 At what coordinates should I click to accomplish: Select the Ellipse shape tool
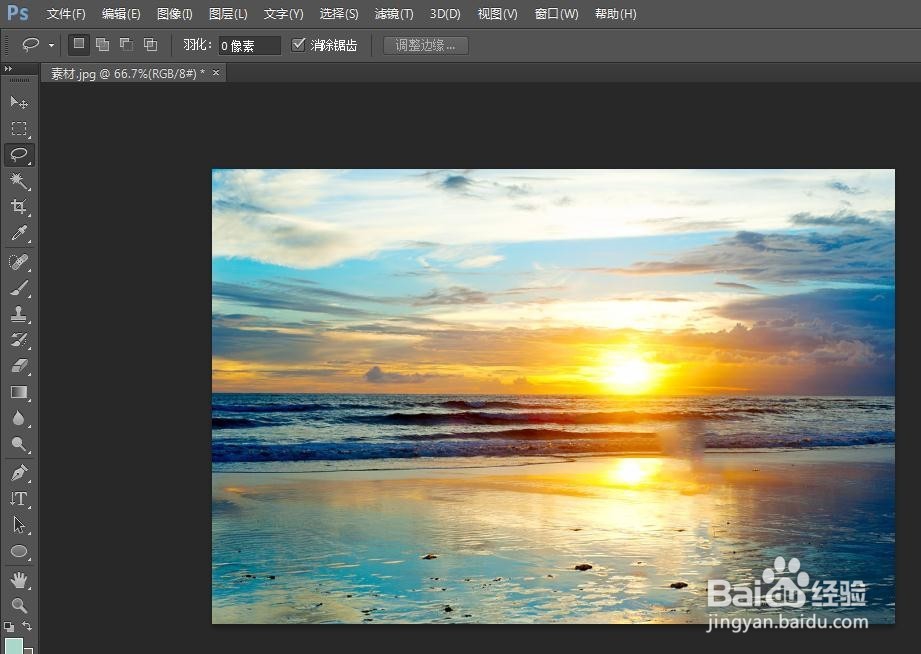point(19,551)
